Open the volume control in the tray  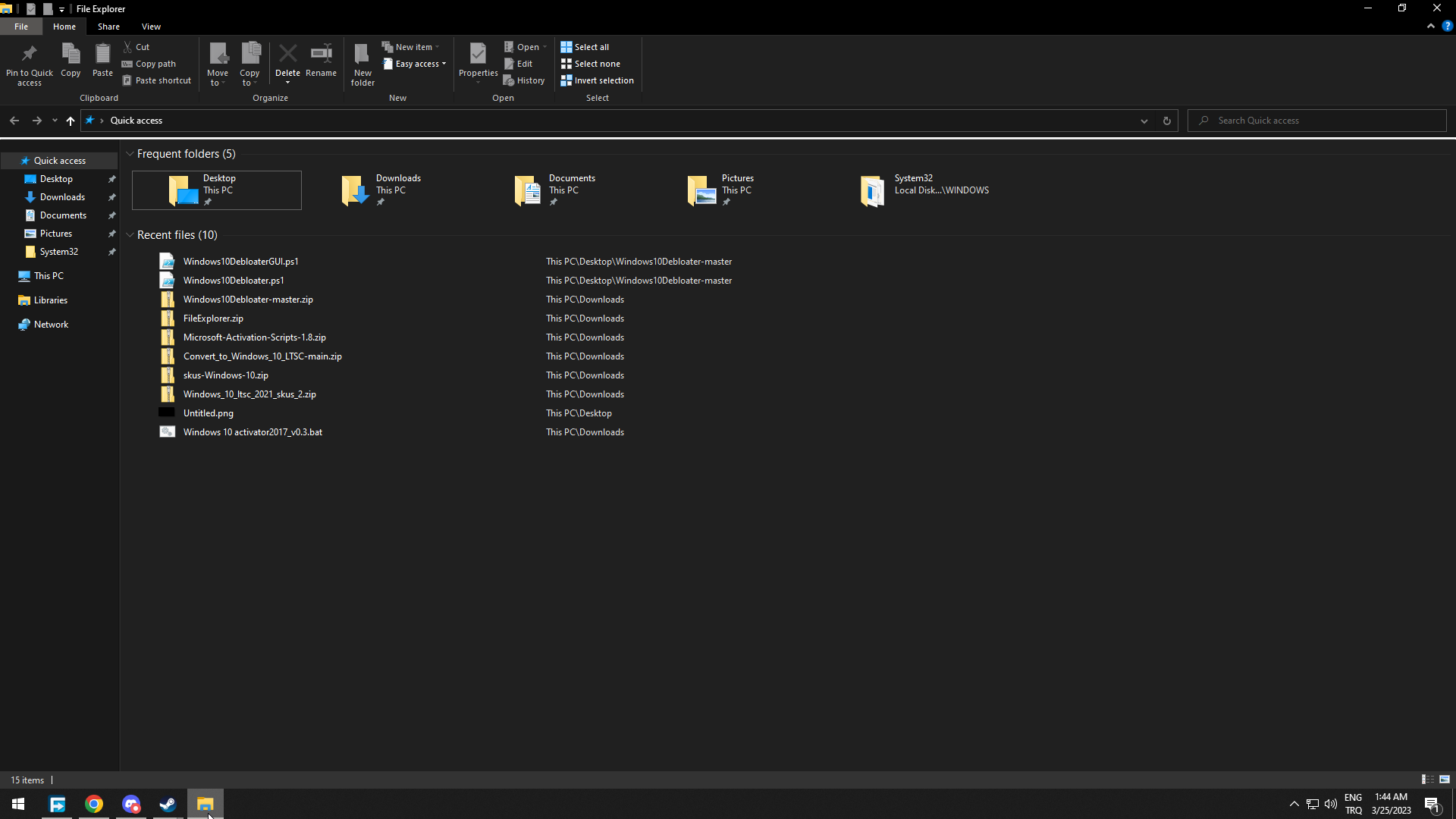tap(1331, 804)
